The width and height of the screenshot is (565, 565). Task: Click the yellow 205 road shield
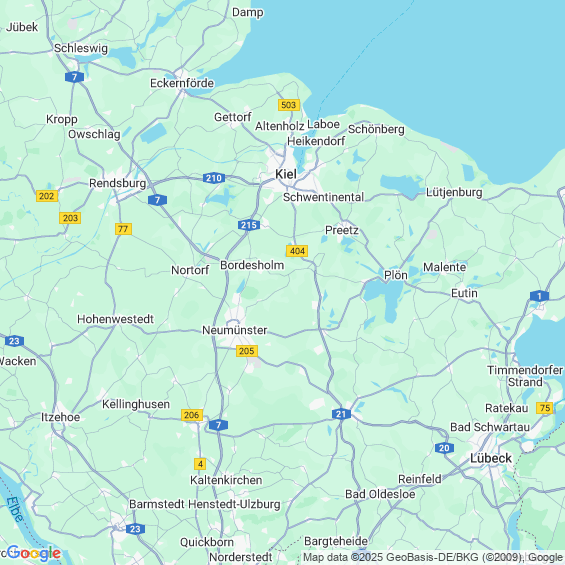pyautogui.click(x=247, y=351)
